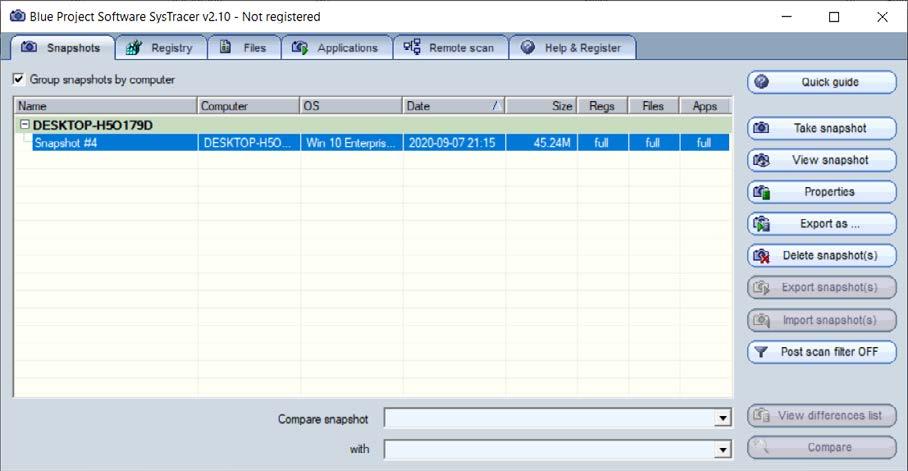Click the 2020-09-07 21:15 date cell
The width and height of the screenshot is (908, 471).
pyautogui.click(x=452, y=143)
